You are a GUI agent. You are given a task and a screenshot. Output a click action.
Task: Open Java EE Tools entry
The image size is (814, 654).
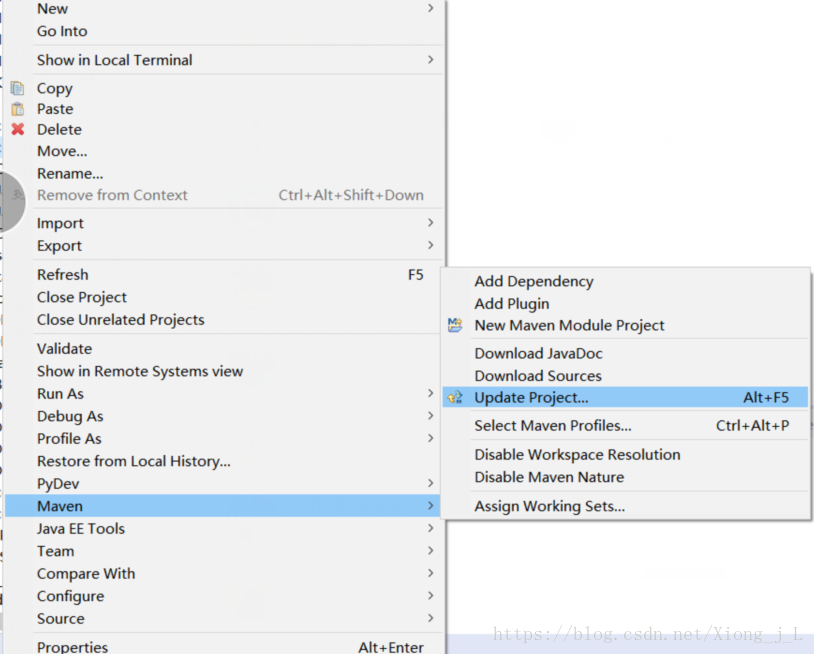(225, 528)
